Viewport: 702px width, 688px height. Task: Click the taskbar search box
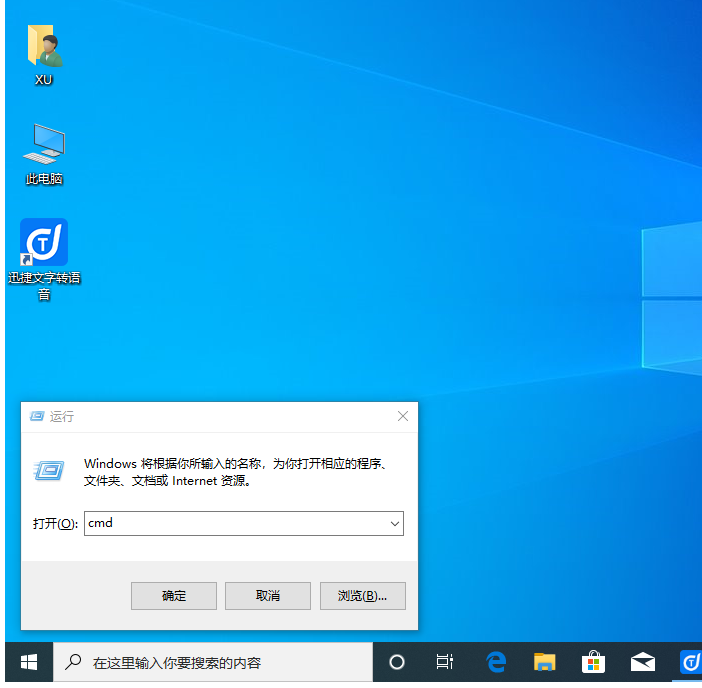pyautogui.click(x=212, y=662)
